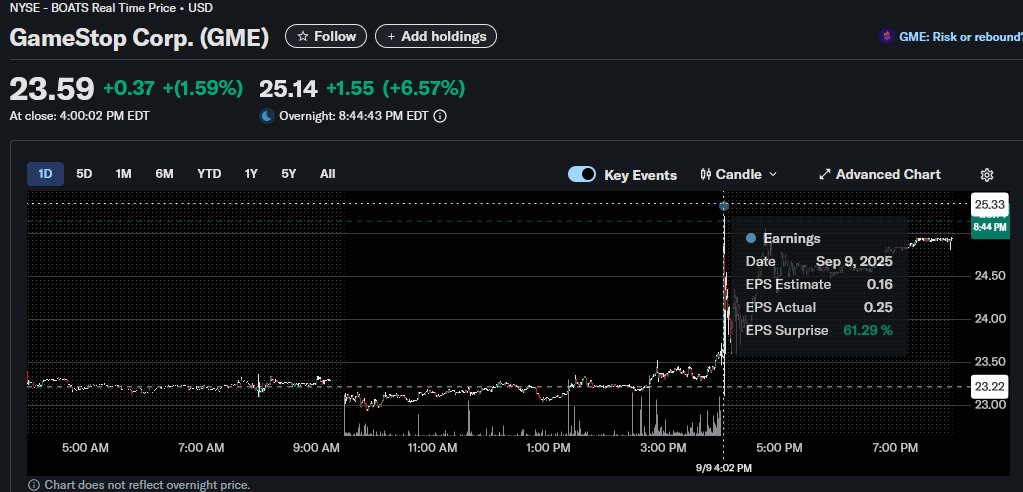Click the GameStop Corp. (GME) title
Screen dimensions: 1023x492
139,38
